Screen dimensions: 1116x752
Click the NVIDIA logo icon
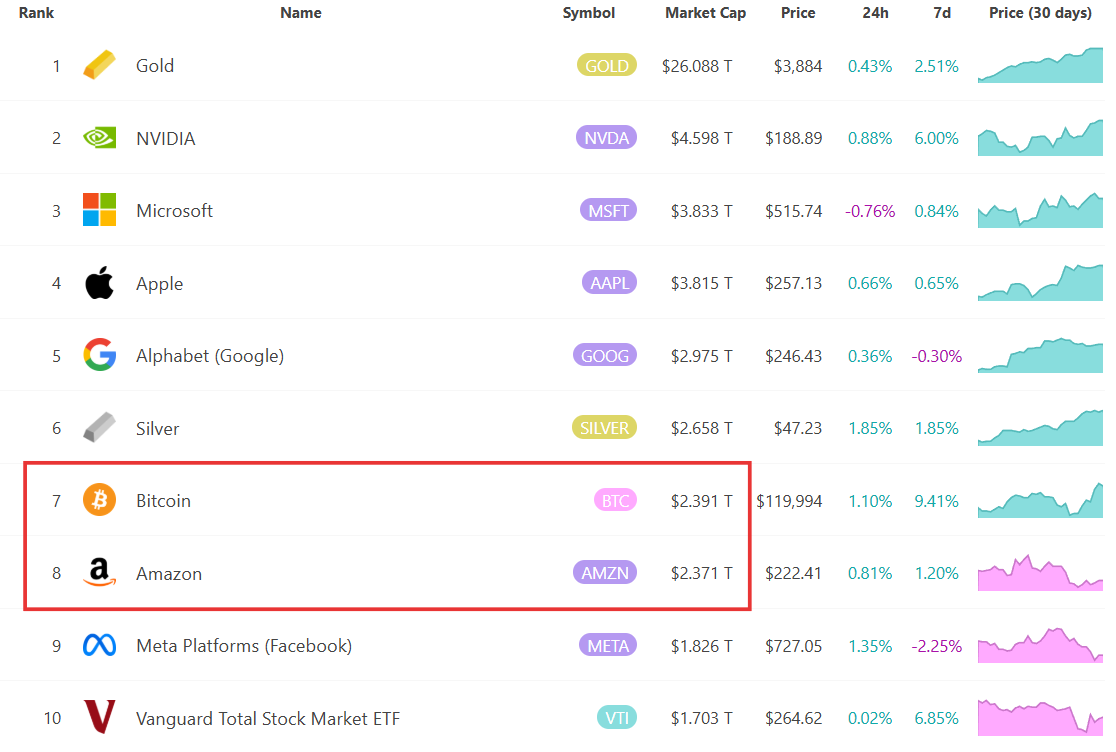(98, 138)
